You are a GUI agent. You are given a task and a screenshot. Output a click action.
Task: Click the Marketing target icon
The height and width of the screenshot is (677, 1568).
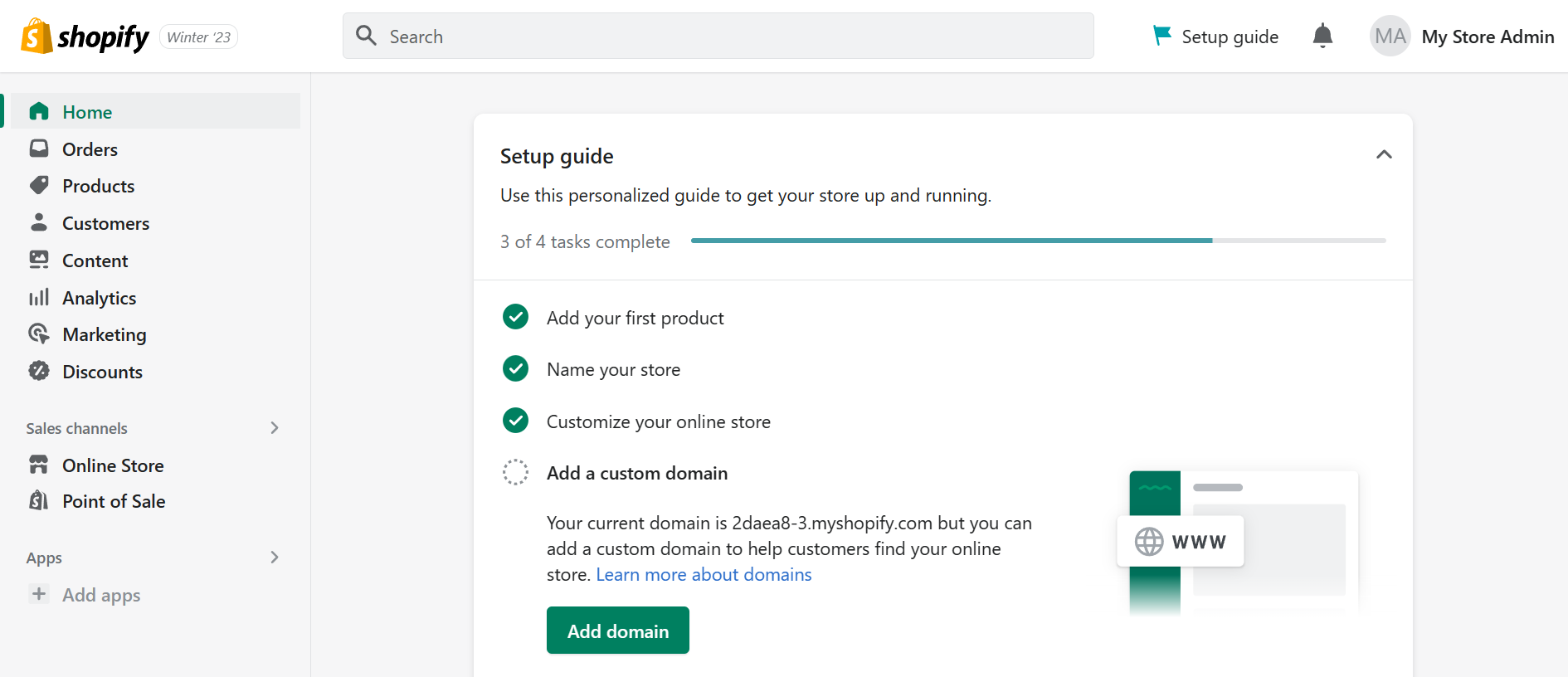pos(39,334)
